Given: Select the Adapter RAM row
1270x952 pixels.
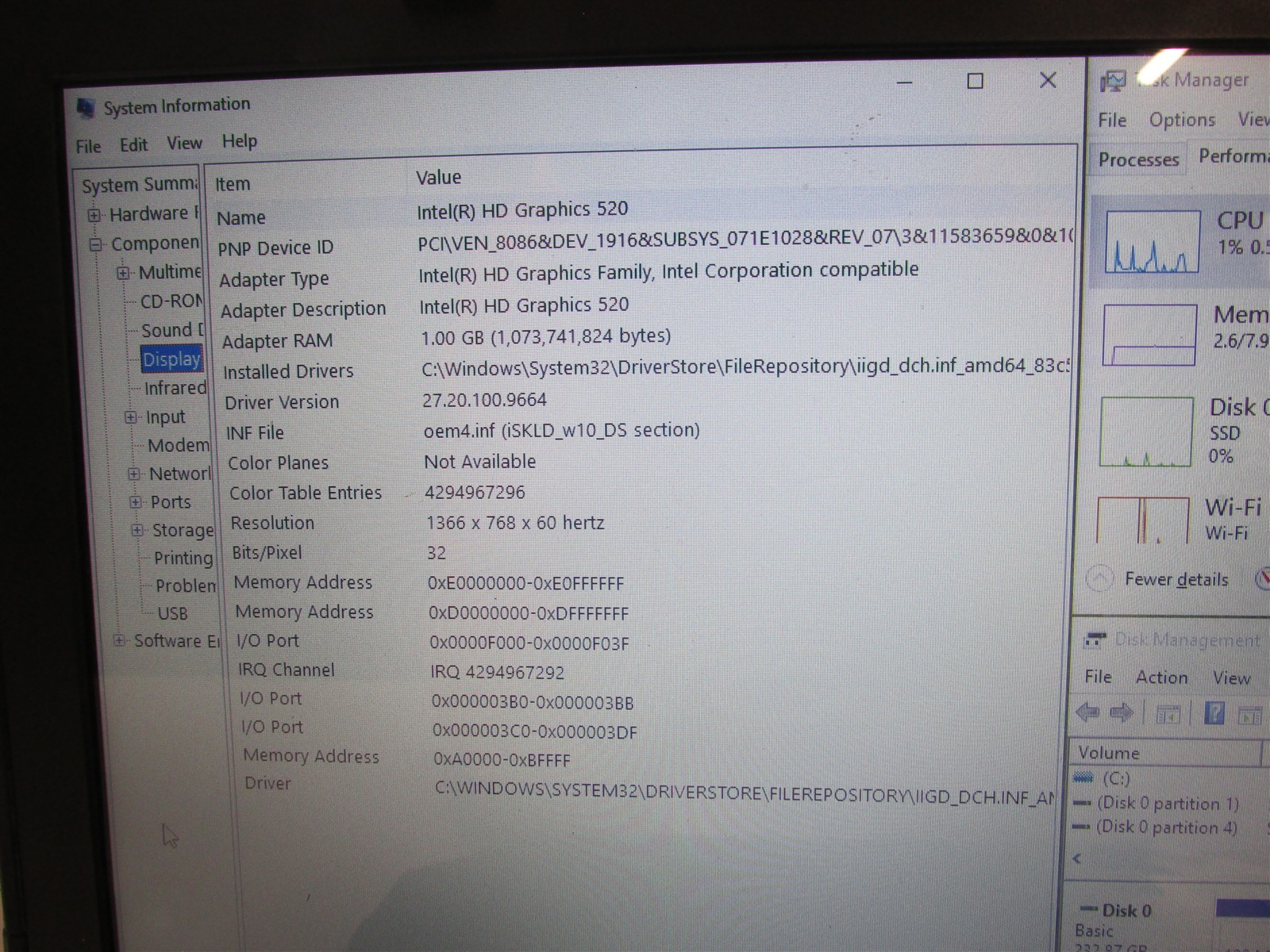Looking at the screenshot, I should tap(645, 339).
